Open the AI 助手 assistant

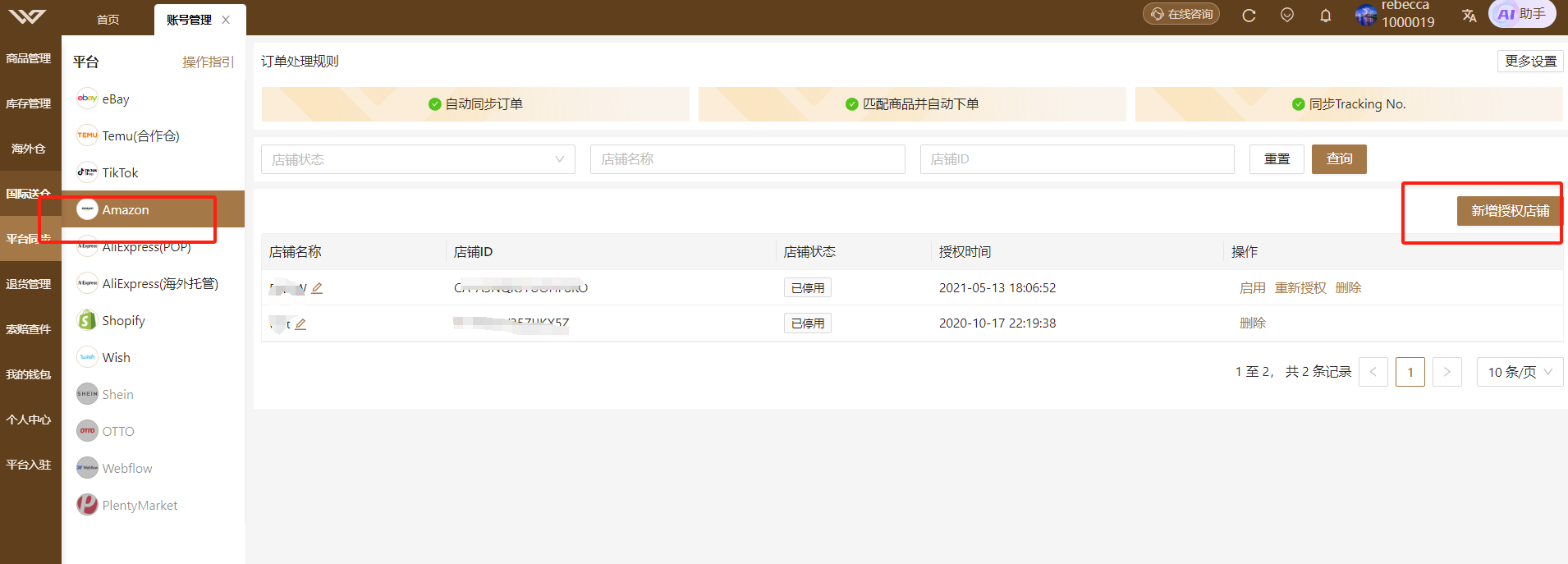click(x=1522, y=14)
